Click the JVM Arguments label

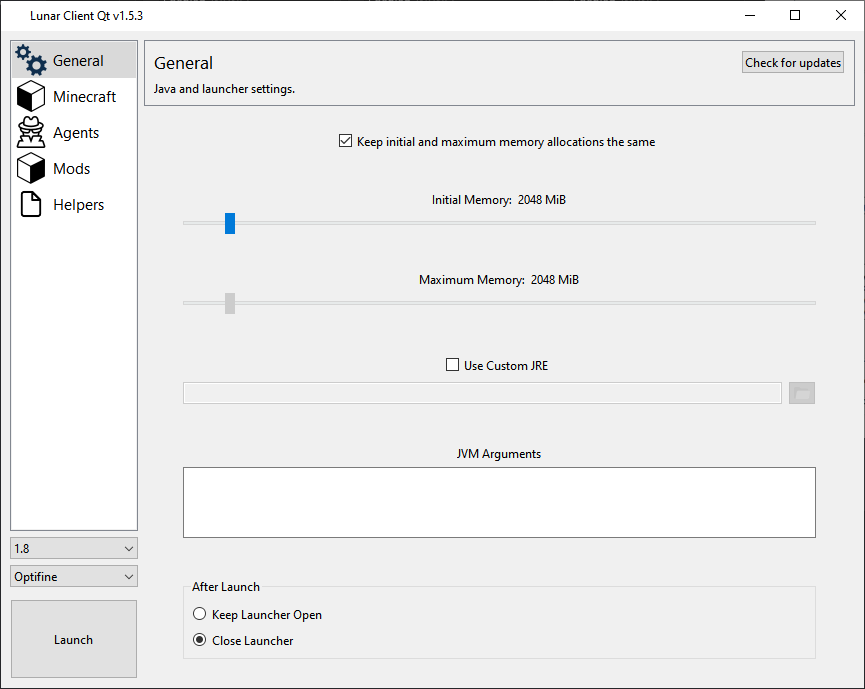pos(499,454)
